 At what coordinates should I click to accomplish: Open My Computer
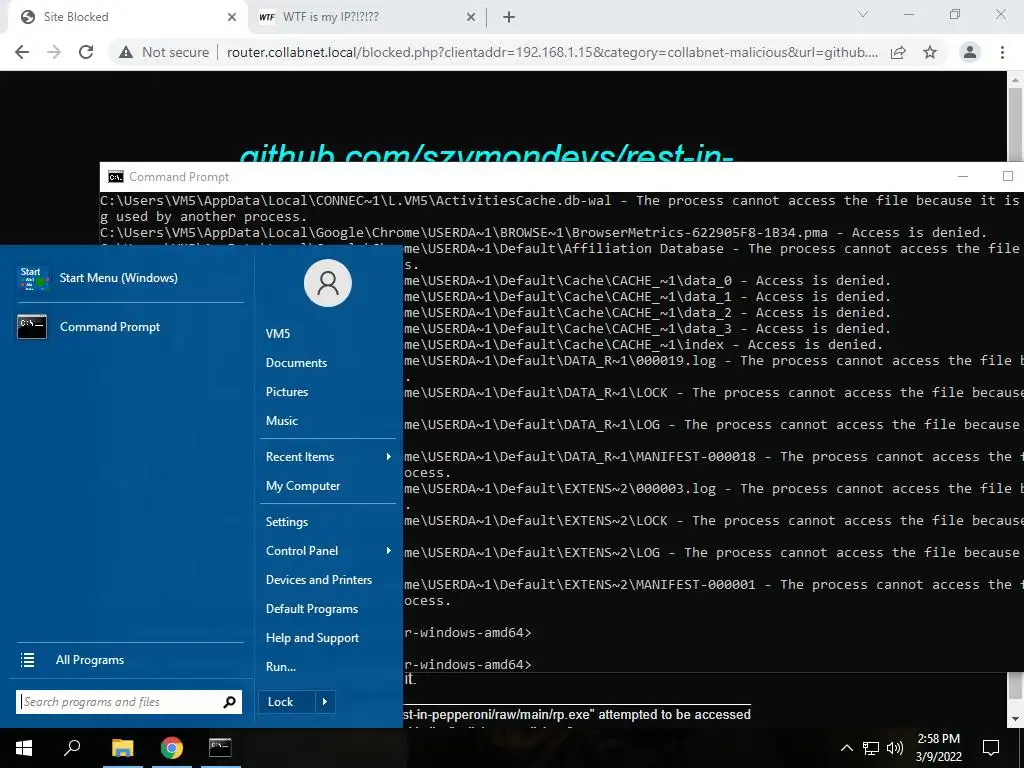[302, 486]
